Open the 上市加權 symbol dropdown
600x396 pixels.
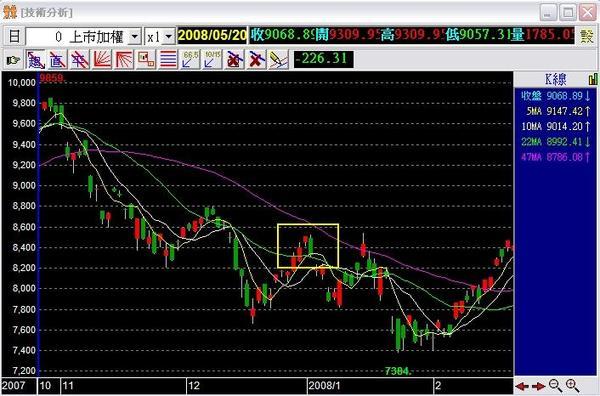pyautogui.click(x=135, y=37)
